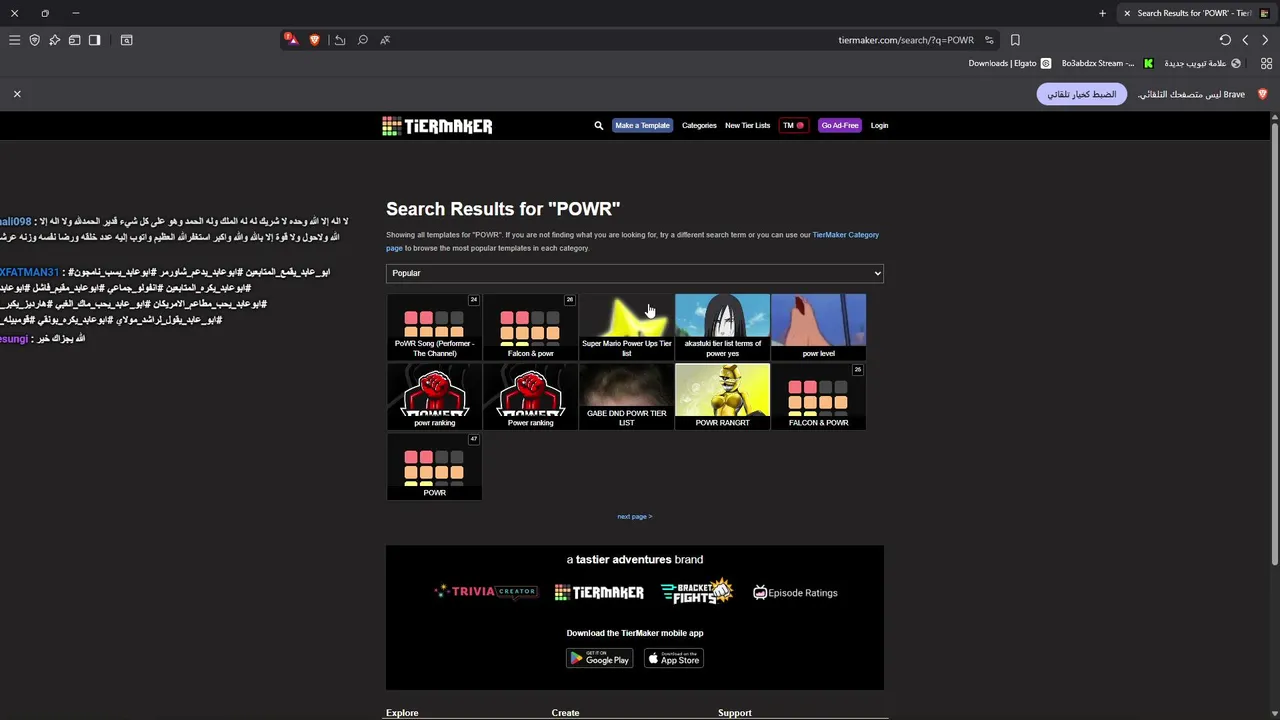Image resolution: width=1280 pixels, height=720 pixels.
Task: Dismiss the default browser infobar
Action: 17,93
